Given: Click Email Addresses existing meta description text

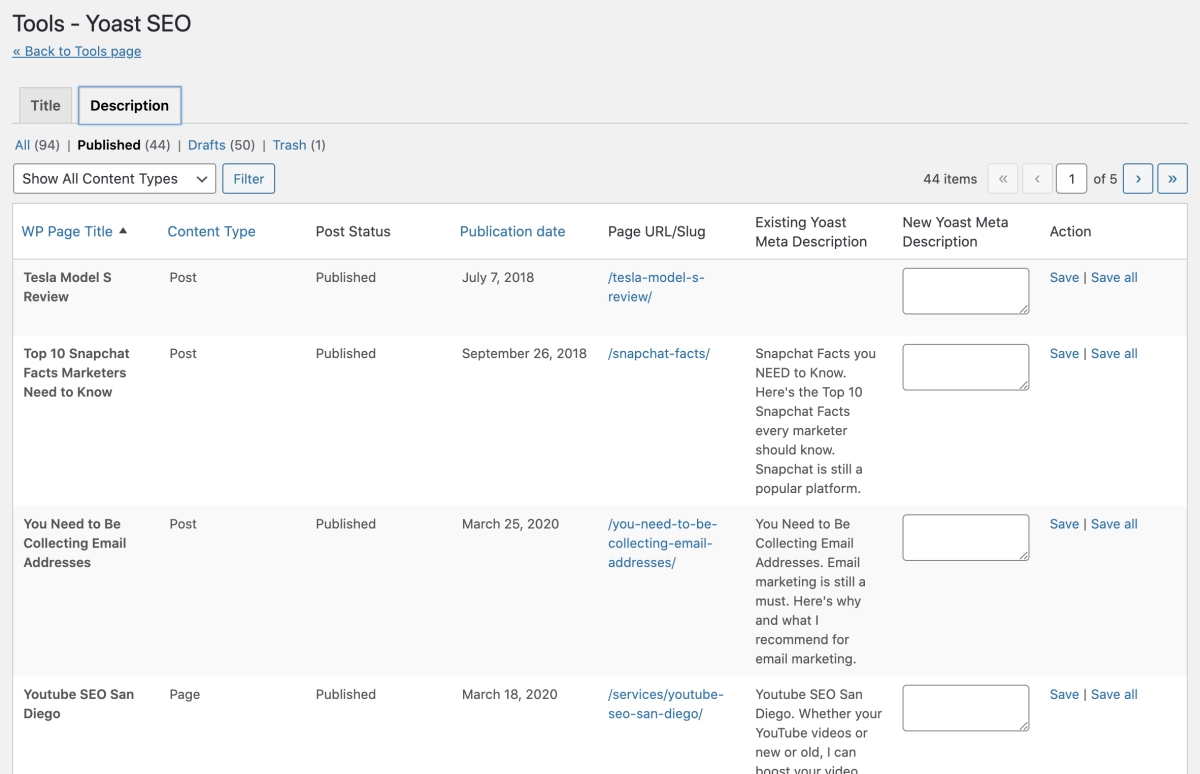Looking at the screenshot, I should (x=811, y=591).
